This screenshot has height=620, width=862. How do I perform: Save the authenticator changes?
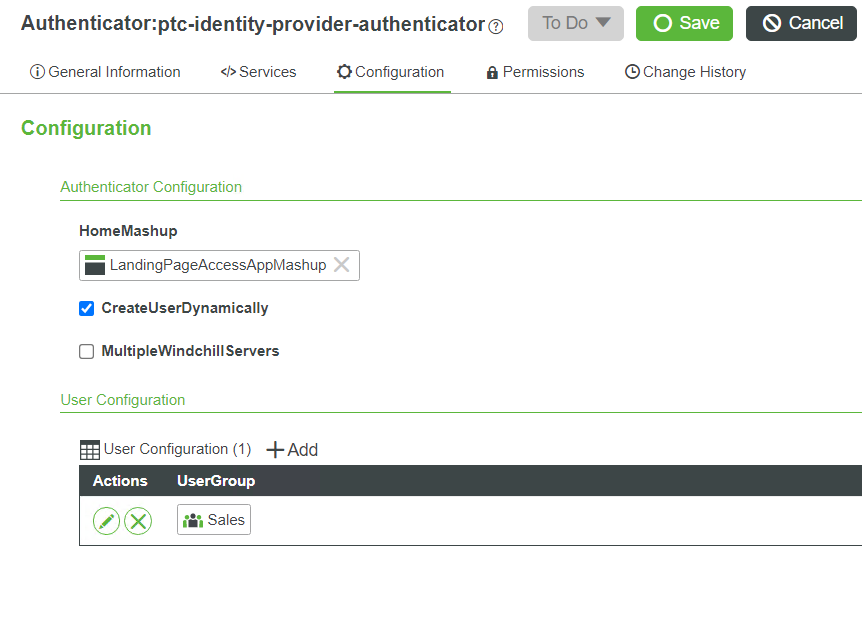pyautogui.click(x=684, y=23)
